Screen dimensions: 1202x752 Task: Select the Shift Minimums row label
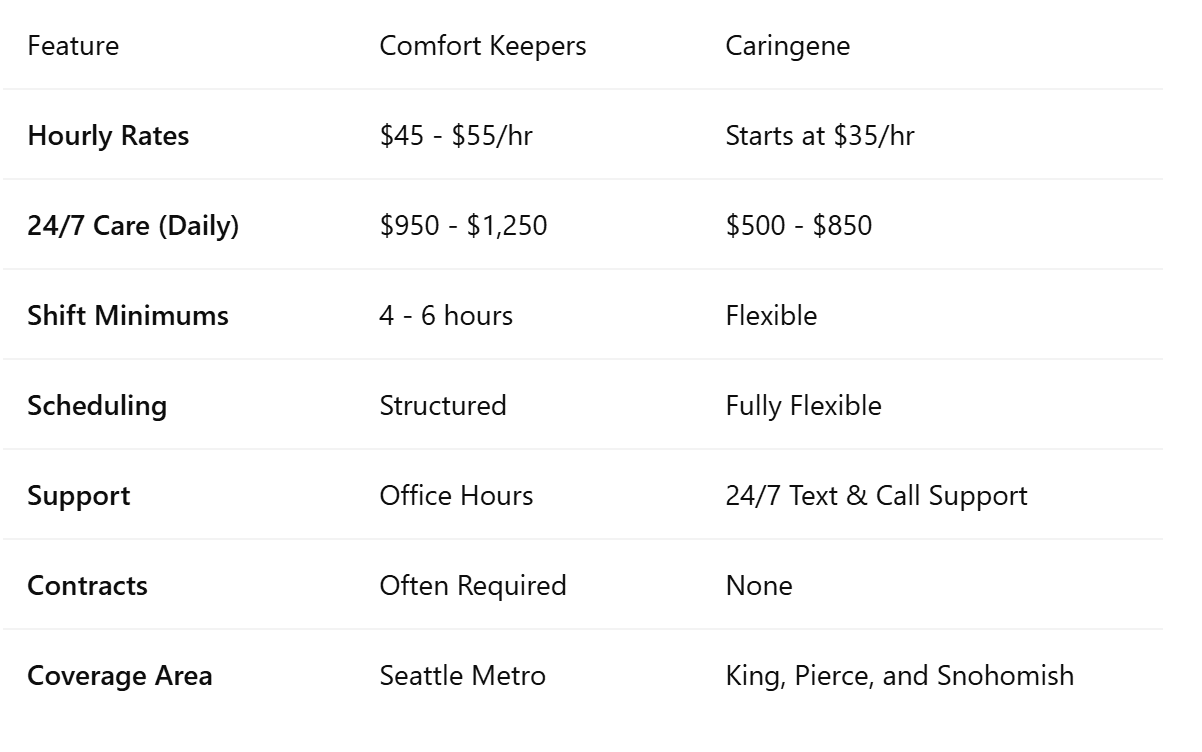(128, 316)
